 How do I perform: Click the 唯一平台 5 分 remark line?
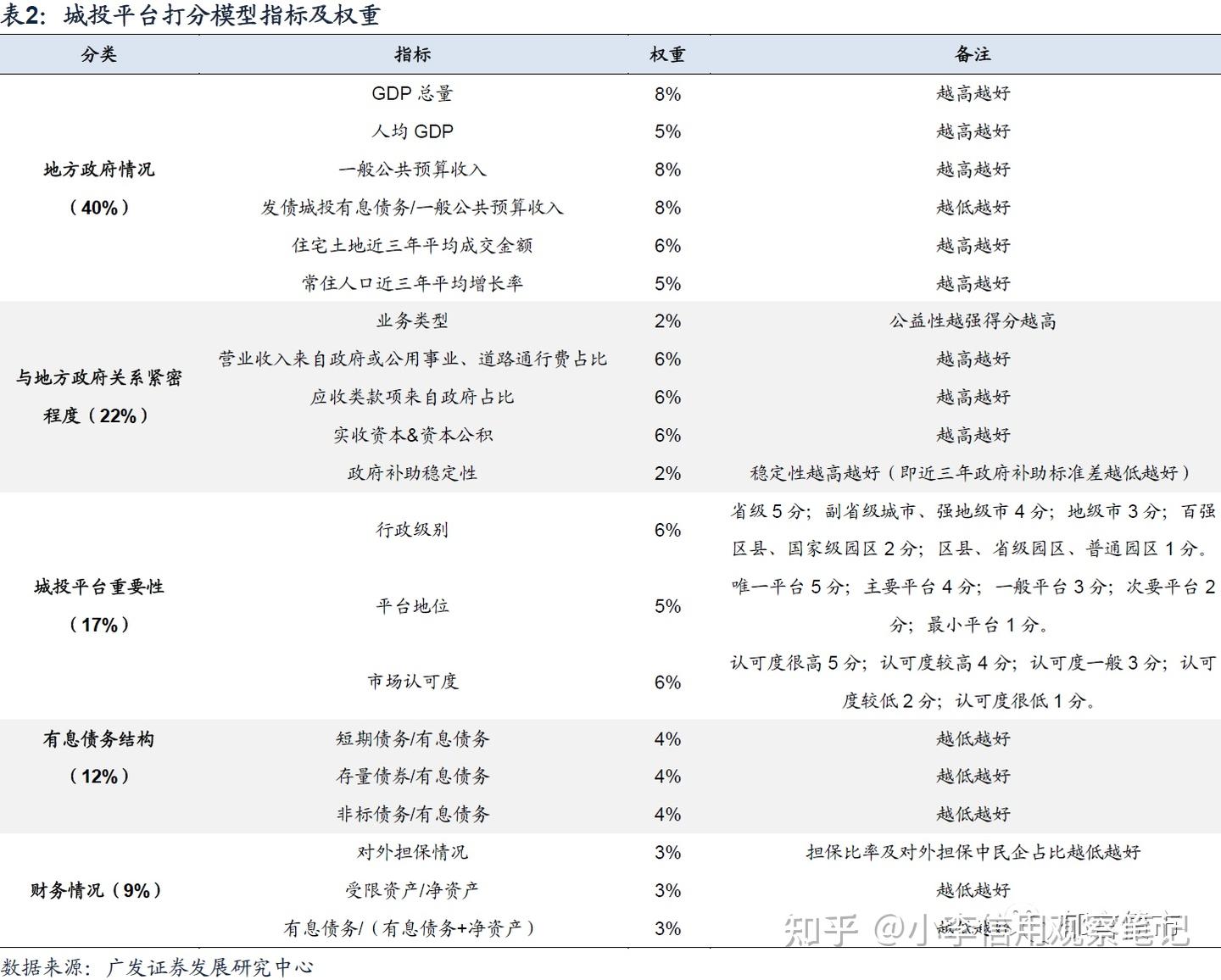[x=973, y=587]
